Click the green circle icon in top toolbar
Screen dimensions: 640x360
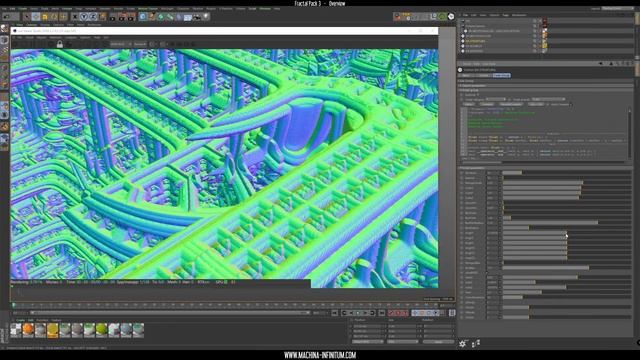(442, 16)
